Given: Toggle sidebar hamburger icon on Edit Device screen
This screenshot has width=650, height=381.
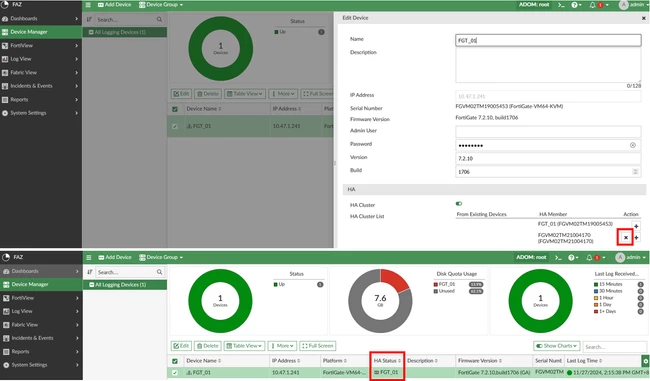Looking at the screenshot, I should [x=88, y=5].
